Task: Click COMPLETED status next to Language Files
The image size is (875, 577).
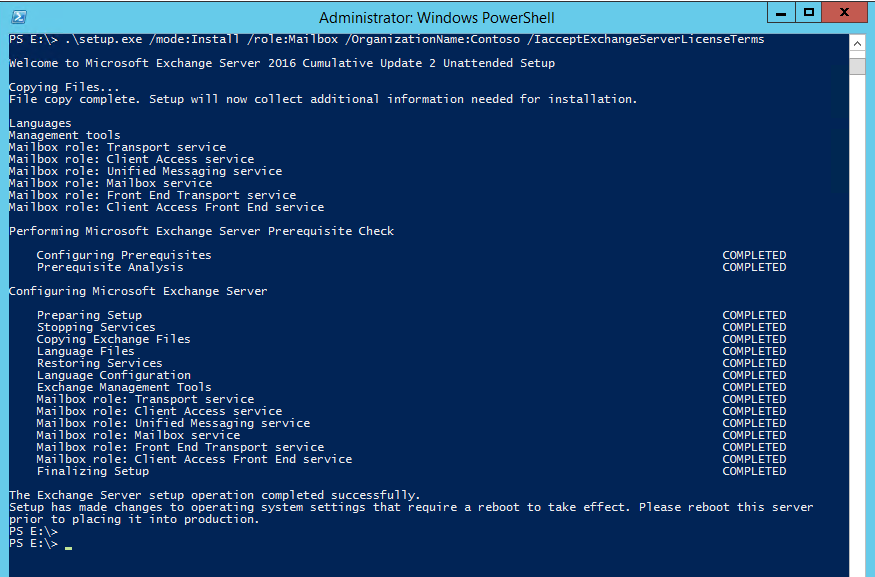Action: tap(754, 351)
